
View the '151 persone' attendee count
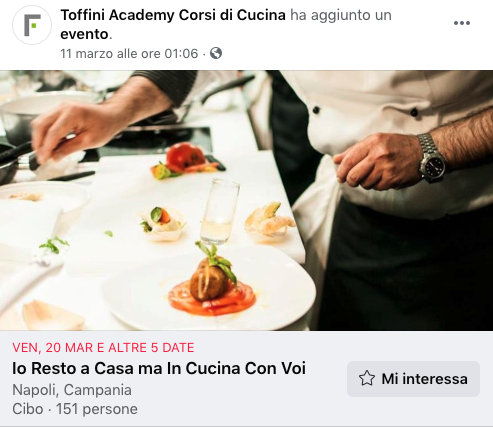(x=97, y=409)
